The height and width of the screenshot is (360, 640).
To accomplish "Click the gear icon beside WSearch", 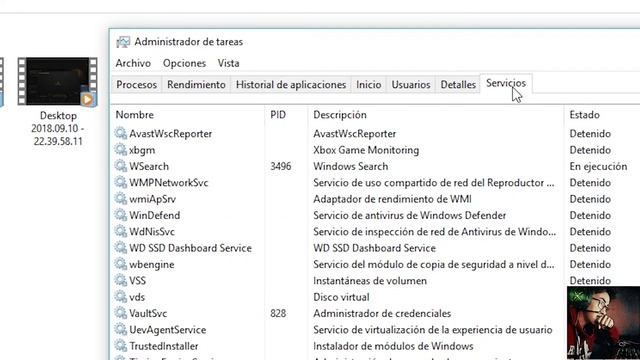I will 121,166.
